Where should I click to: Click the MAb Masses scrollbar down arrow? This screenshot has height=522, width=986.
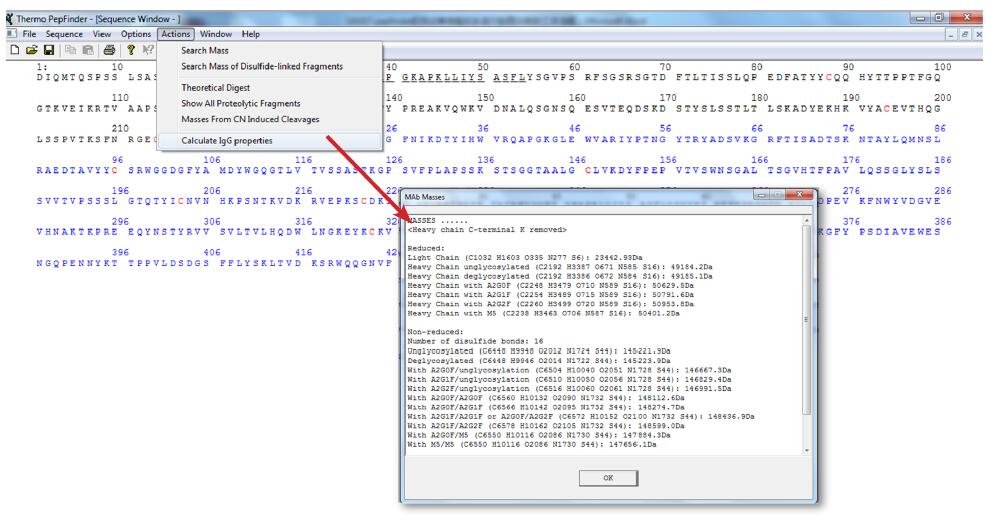806,450
